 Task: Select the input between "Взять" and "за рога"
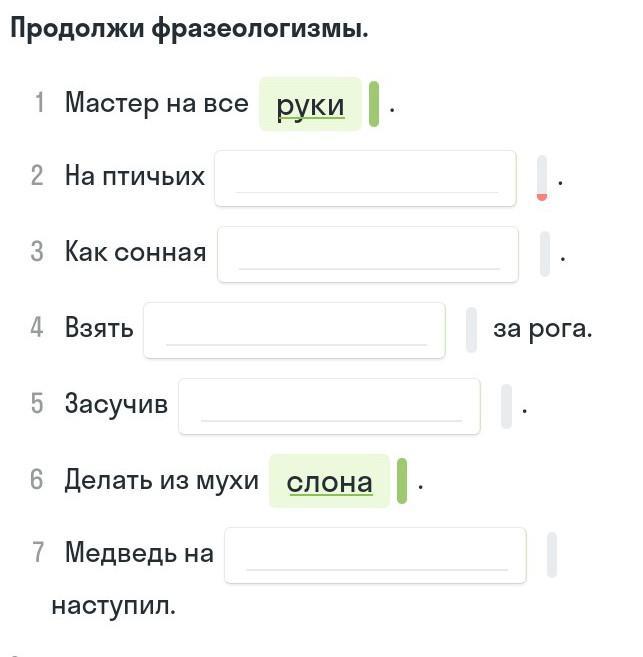294,330
